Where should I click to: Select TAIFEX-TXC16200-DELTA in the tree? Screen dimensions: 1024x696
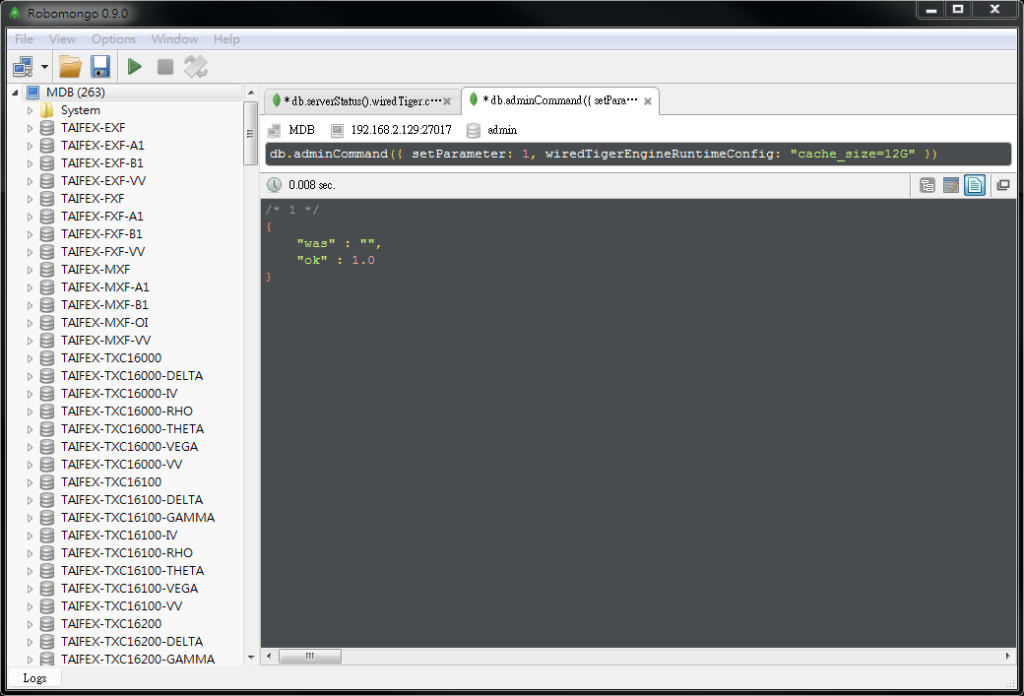pos(132,641)
